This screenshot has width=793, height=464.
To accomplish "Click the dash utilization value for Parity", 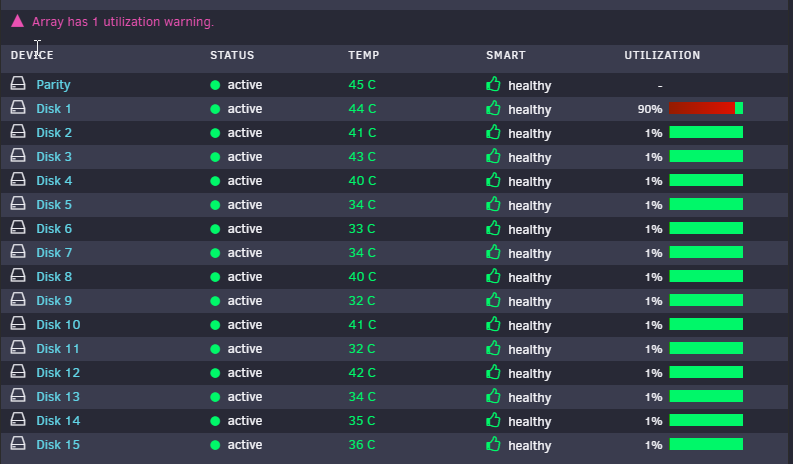I will click(x=660, y=86).
